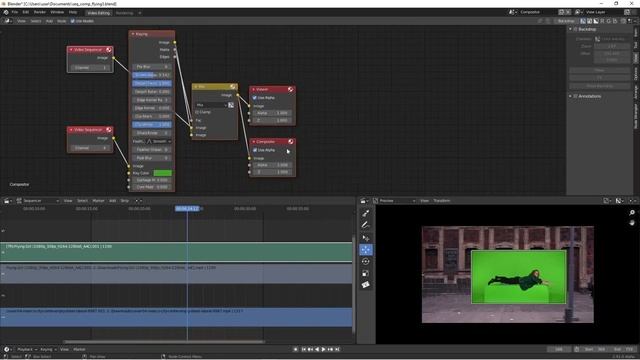The image size is (640, 360).
Task: Open sequencer editor type selector icon
Action: click(x=8, y=201)
